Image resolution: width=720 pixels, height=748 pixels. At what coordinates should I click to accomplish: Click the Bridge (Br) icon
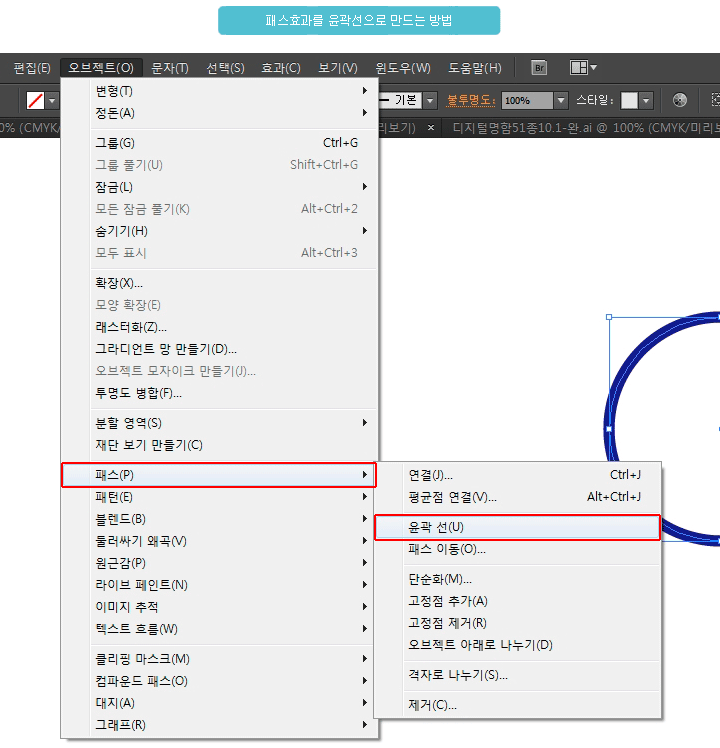tap(539, 68)
